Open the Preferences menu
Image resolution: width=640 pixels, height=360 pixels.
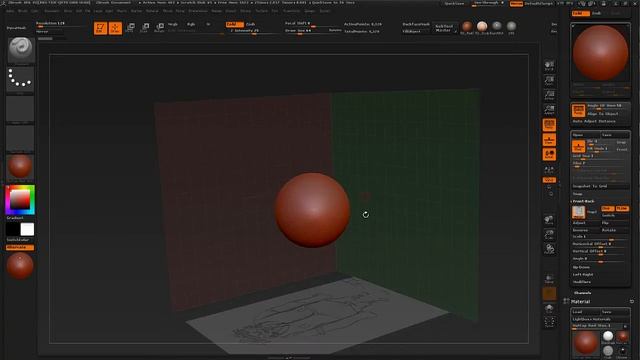click(x=198, y=11)
